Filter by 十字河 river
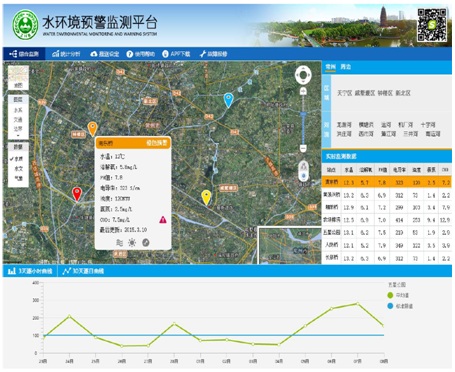 click(x=428, y=125)
